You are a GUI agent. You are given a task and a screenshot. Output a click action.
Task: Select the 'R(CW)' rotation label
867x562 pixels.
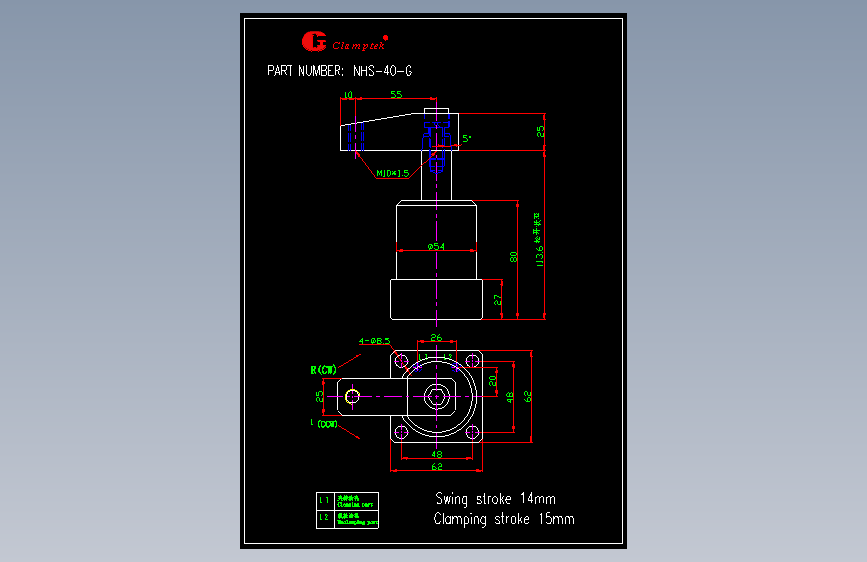click(323, 370)
